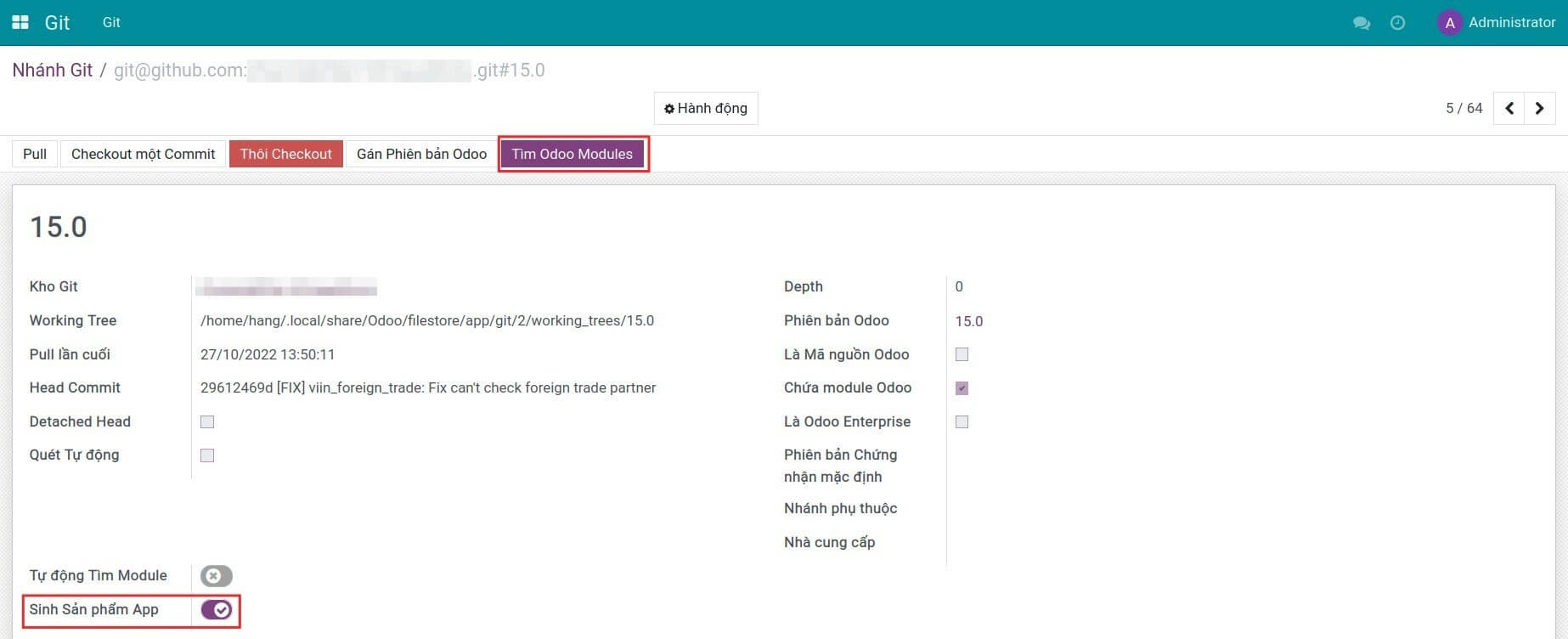Enable the Tự động Tìm Module switch
This screenshot has width=1568, height=639.
[216, 576]
